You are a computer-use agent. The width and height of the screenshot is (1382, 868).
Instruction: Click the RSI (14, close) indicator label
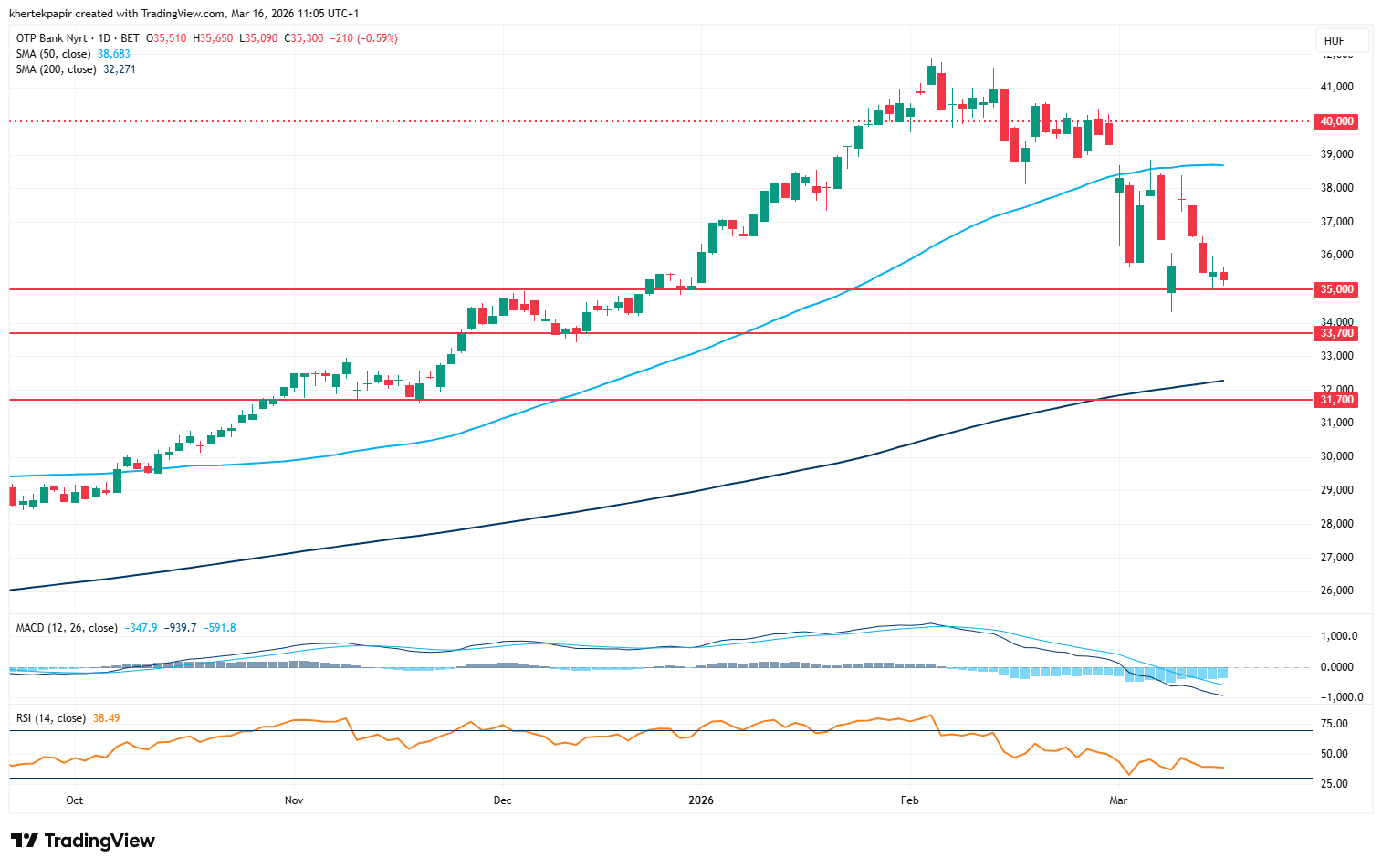51,718
